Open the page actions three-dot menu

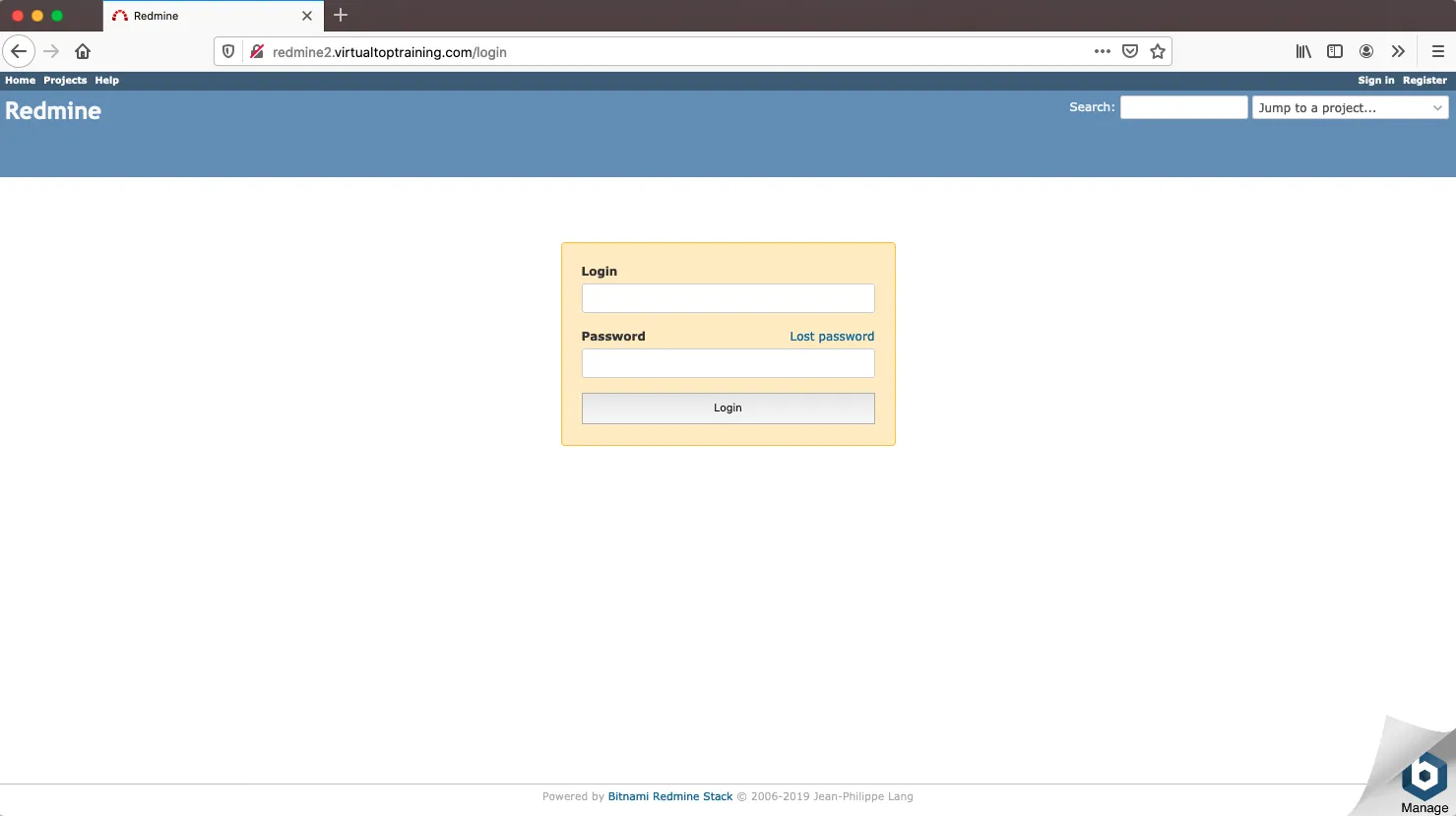(x=1102, y=51)
